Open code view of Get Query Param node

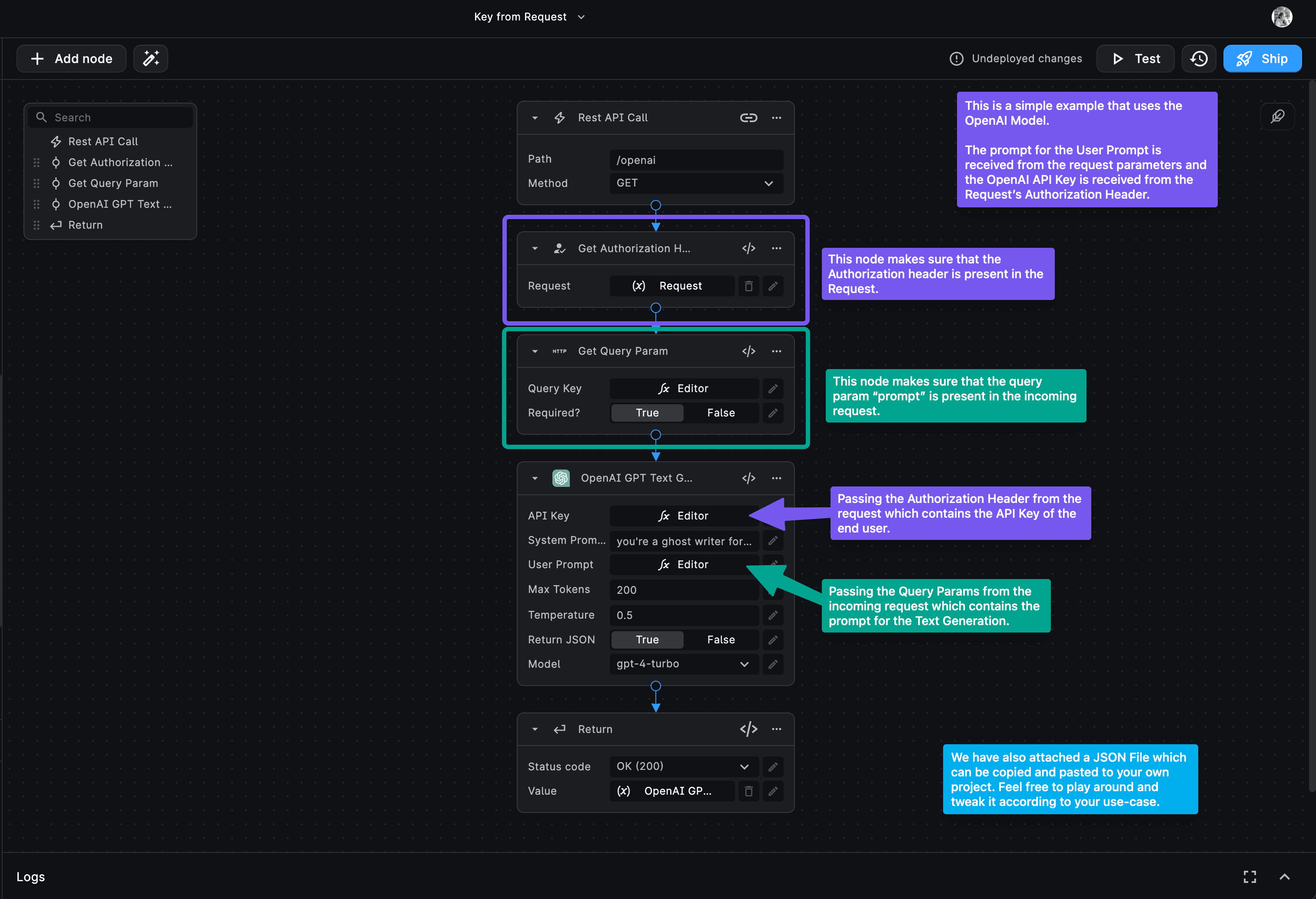pos(748,351)
